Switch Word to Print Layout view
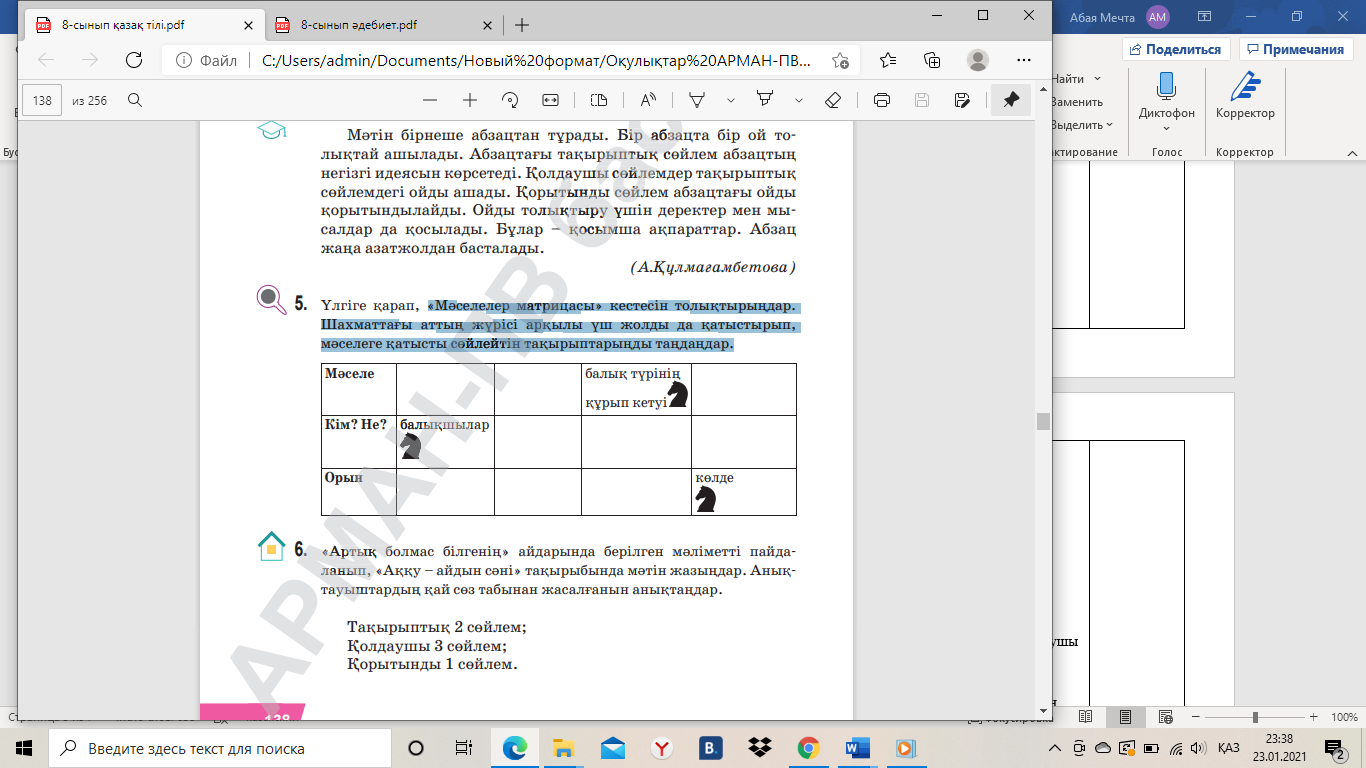Image resolution: width=1366 pixels, height=768 pixels. click(x=1126, y=717)
